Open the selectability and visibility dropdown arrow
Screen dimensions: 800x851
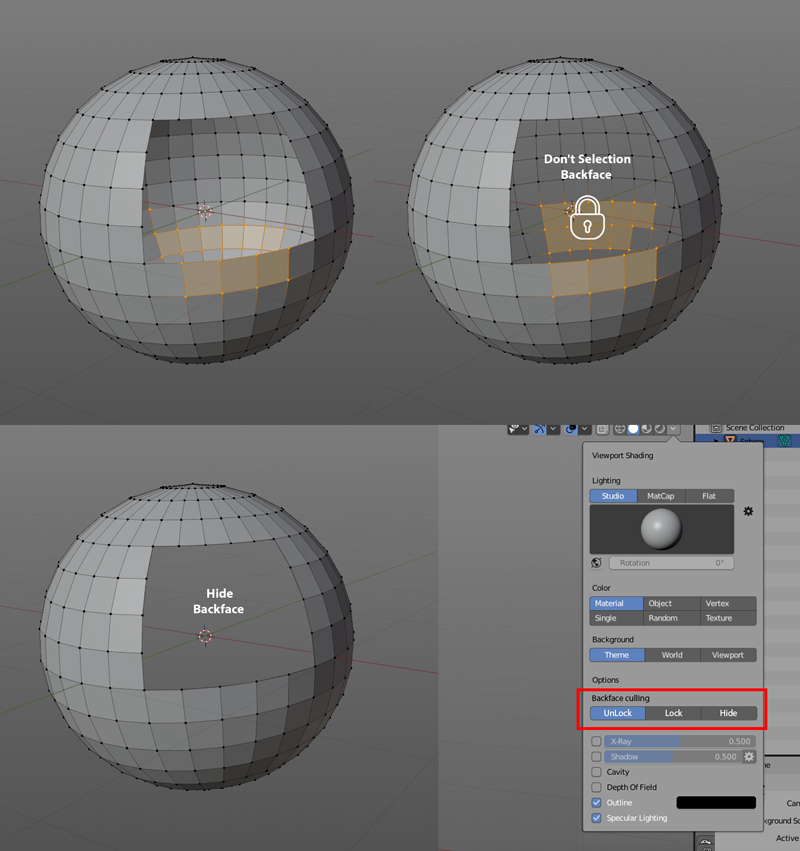click(524, 429)
